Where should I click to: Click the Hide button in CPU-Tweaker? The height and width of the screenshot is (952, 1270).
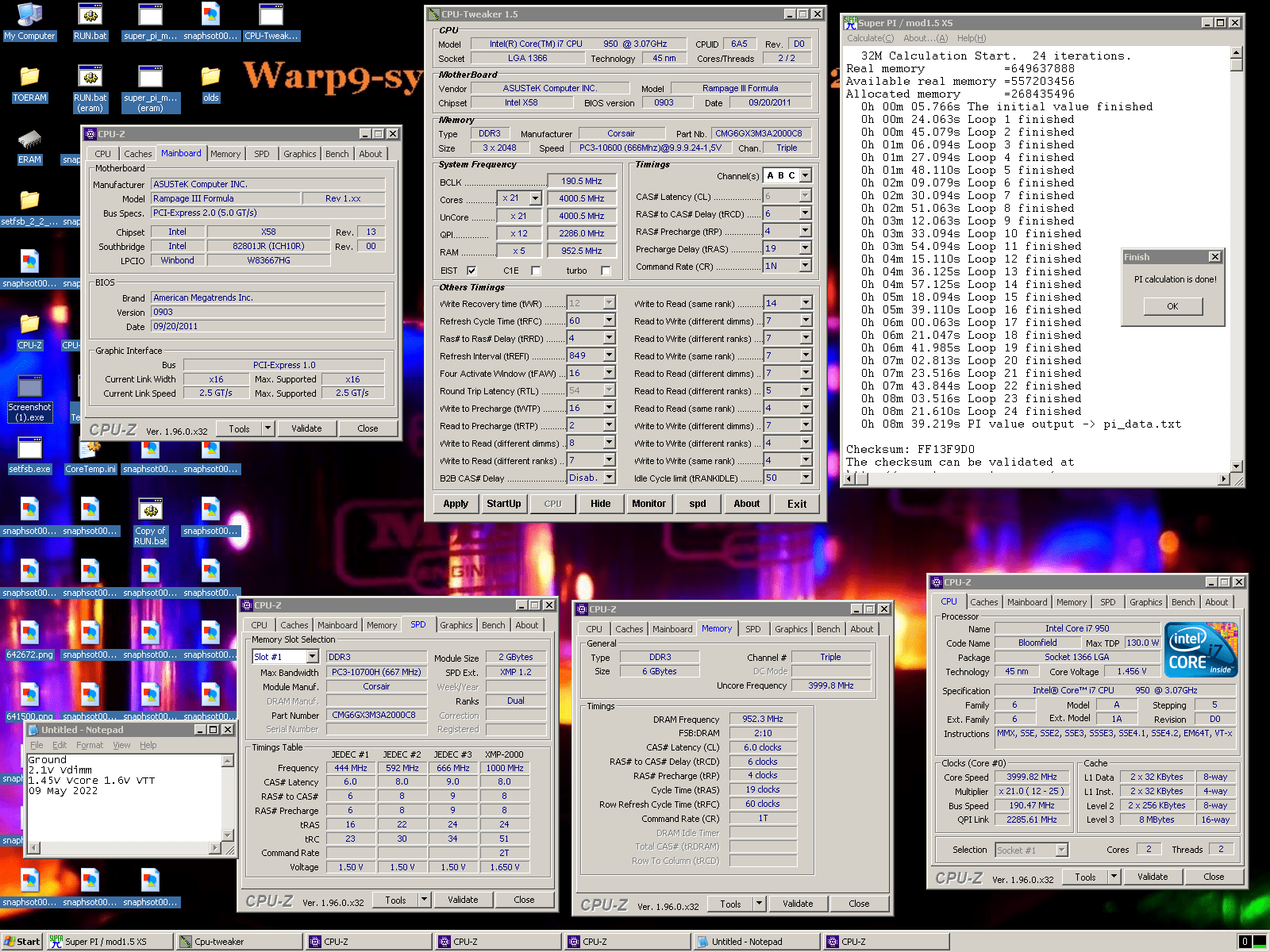pos(601,504)
